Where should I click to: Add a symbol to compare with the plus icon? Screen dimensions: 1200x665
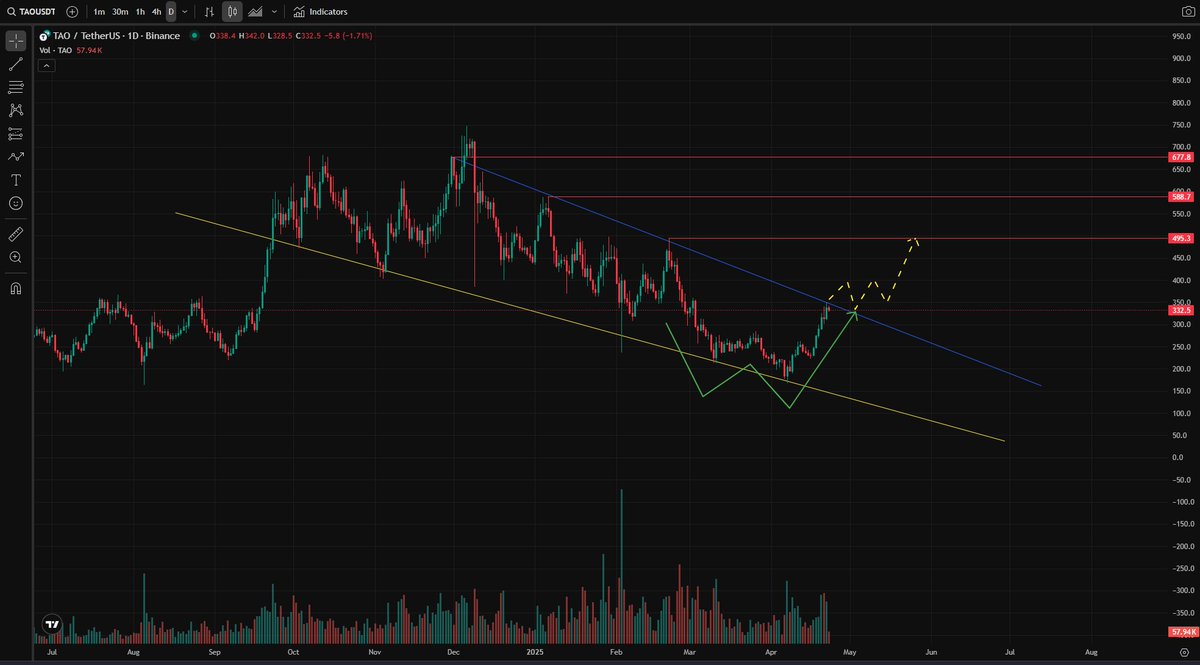[72, 12]
